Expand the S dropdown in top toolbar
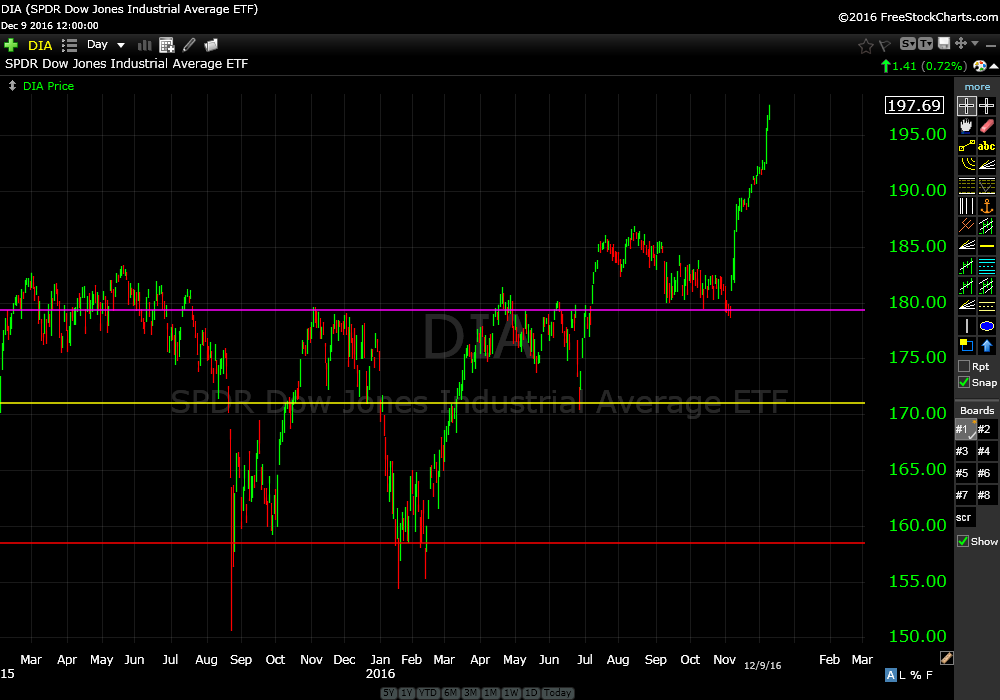The image size is (1000, 700). [x=908, y=44]
